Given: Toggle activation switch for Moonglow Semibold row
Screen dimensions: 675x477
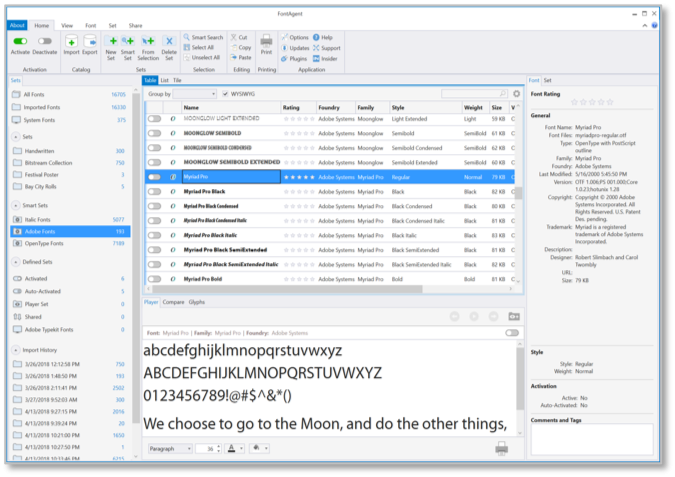Looking at the screenshot, I should click(155, 133).
